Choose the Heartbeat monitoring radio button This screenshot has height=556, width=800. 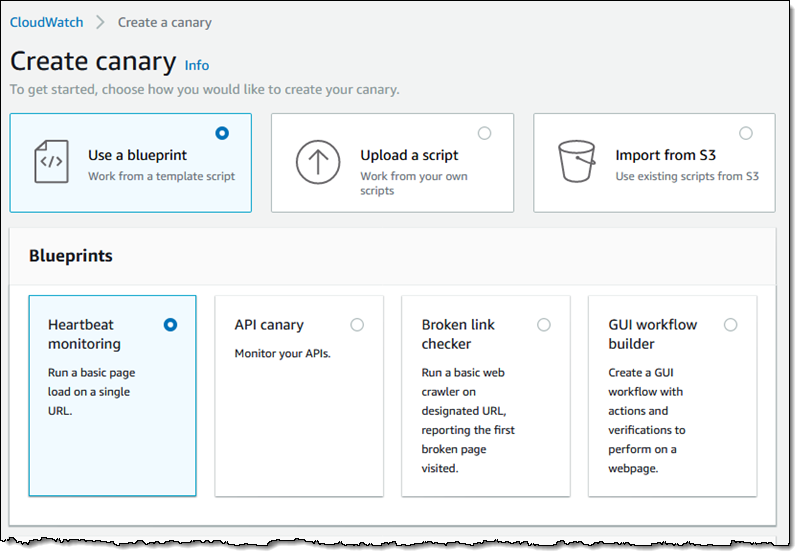(x=170, y=325)
